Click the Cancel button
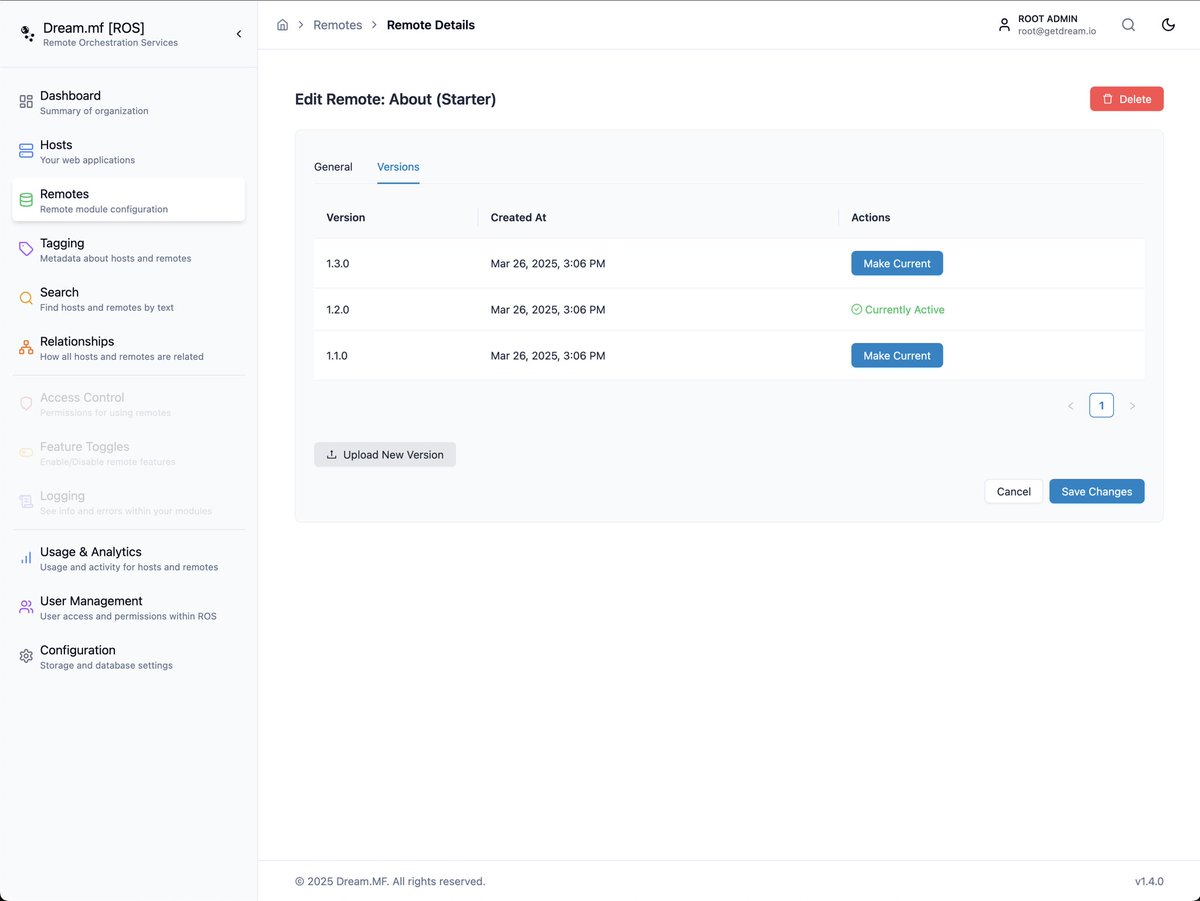 pyautogui.click(x=1014, y=491)
